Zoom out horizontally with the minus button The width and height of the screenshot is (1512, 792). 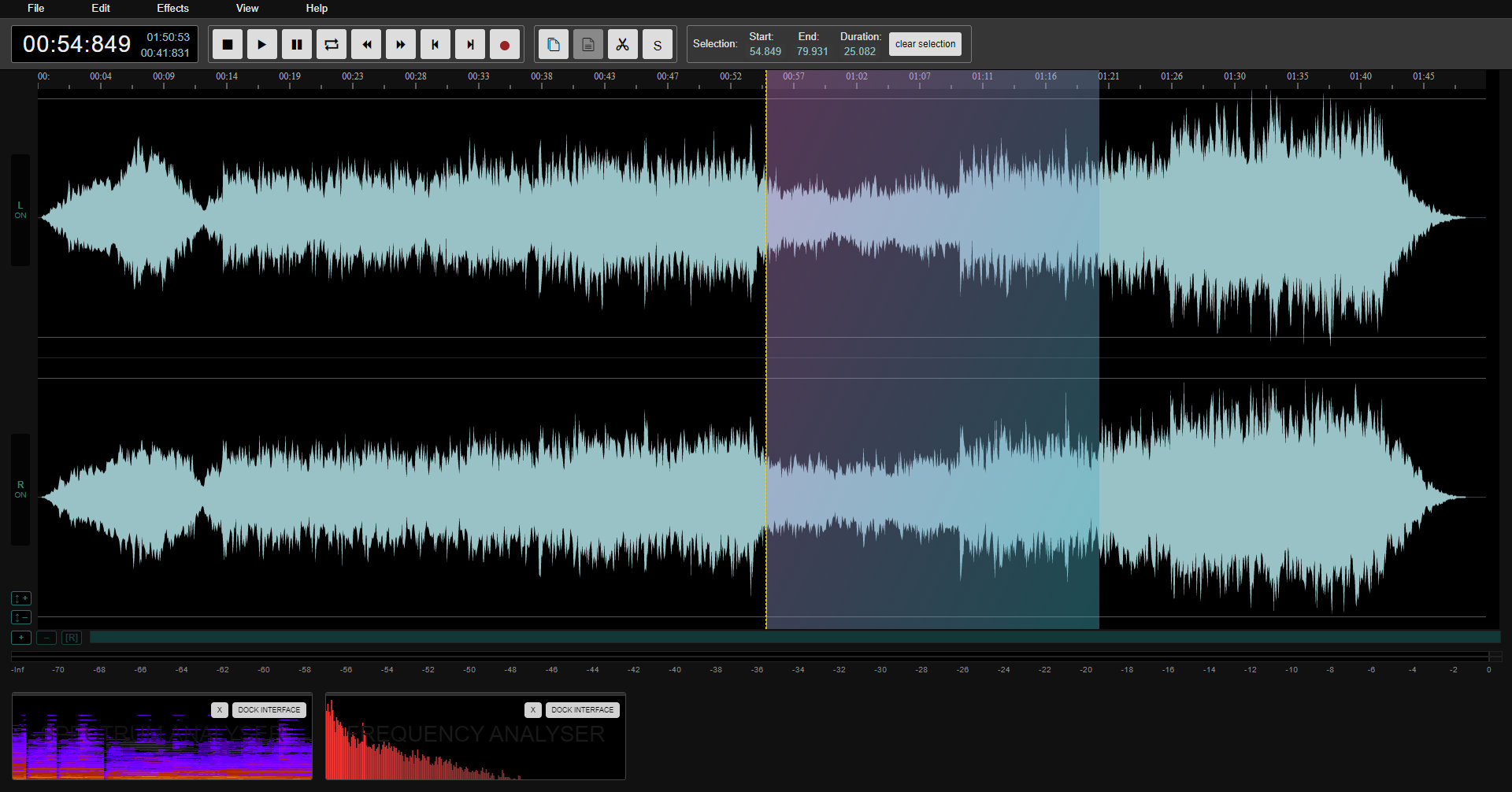pyautogui.click(x=46, y=638)
